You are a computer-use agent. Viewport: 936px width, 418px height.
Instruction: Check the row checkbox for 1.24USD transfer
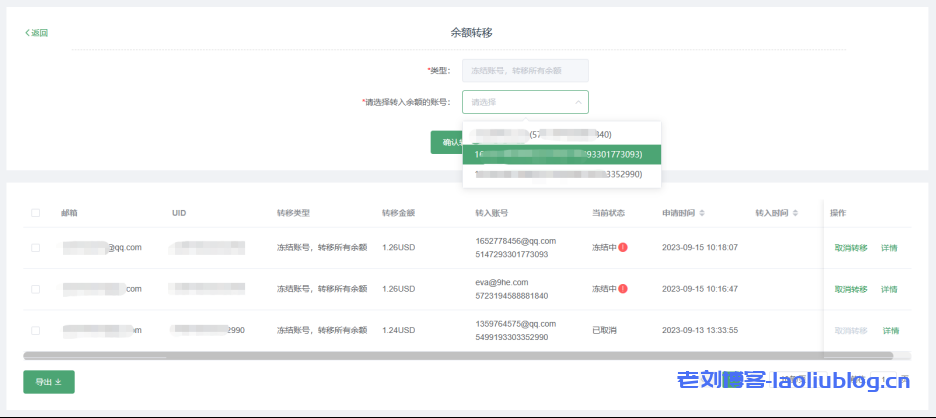coord(36,330)
